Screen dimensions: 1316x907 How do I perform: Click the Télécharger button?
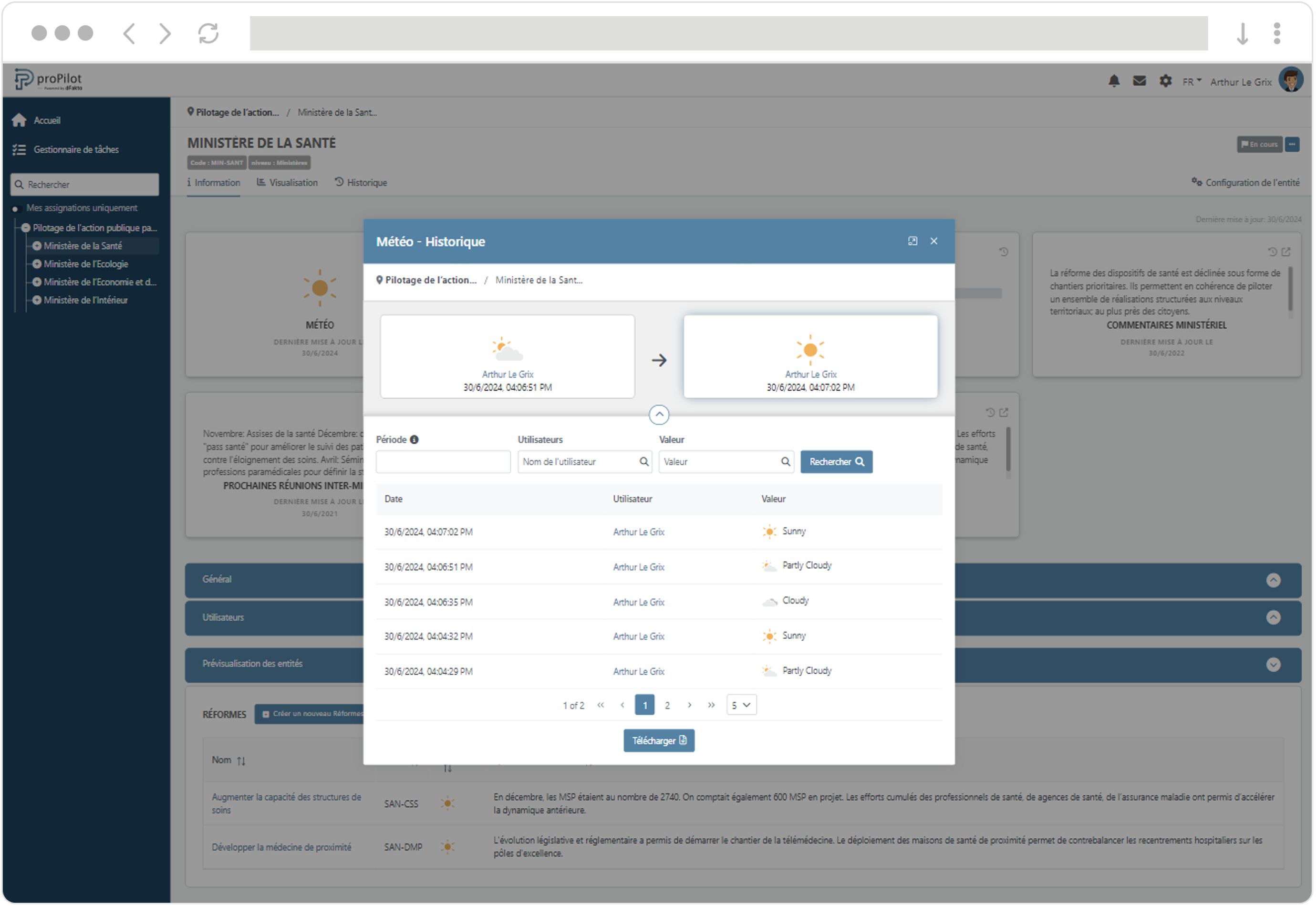coord(659,741)
